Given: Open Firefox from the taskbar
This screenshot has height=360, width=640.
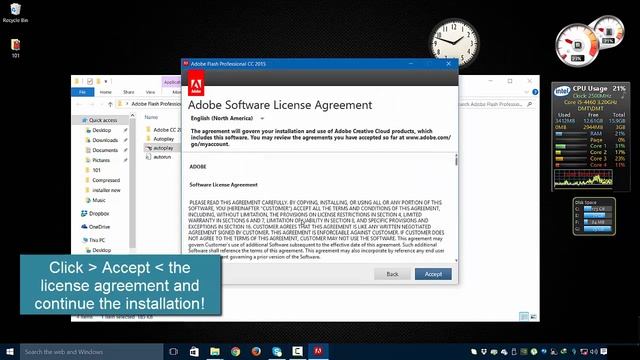Looking at the screenshot, I should click(x=256, y=351).
